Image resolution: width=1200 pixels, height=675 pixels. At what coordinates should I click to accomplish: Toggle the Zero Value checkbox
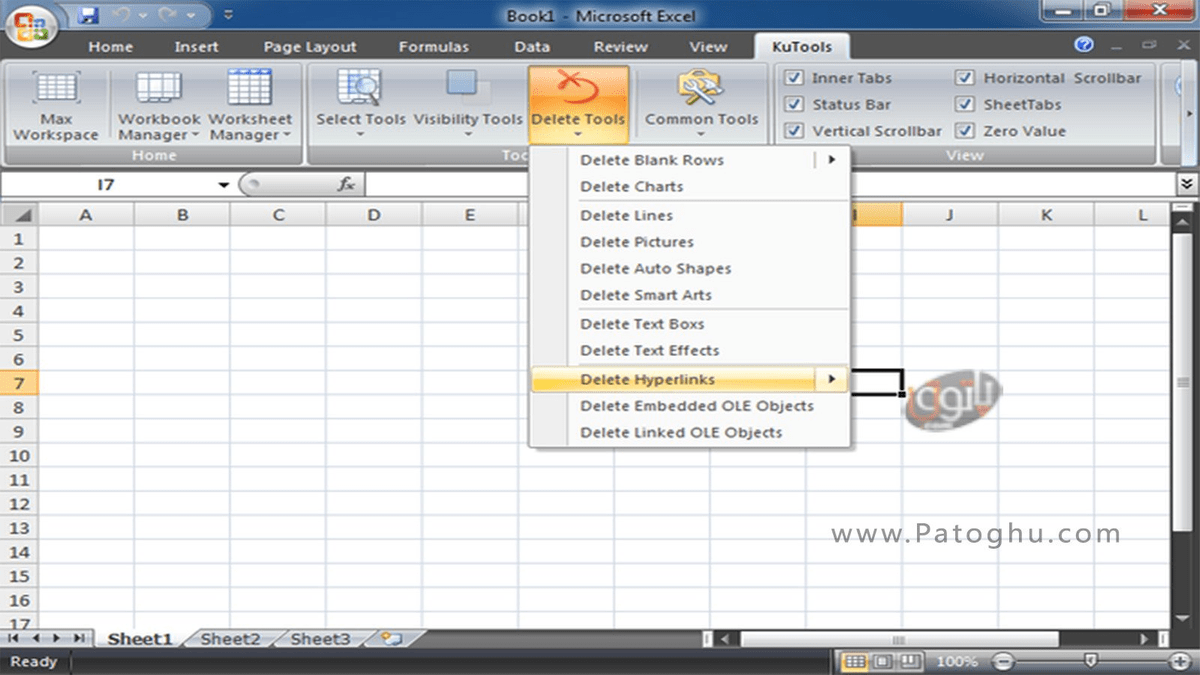click(966, 130)
